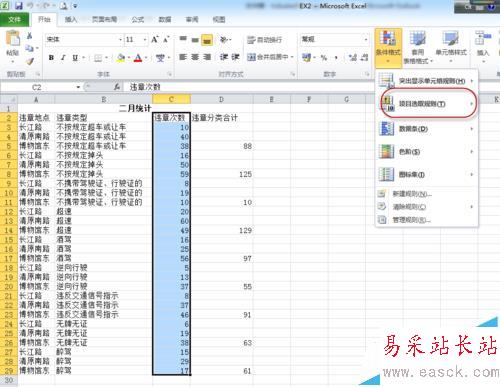
Task: Toggle Underline formatting
Action: [x=75, y=58]
